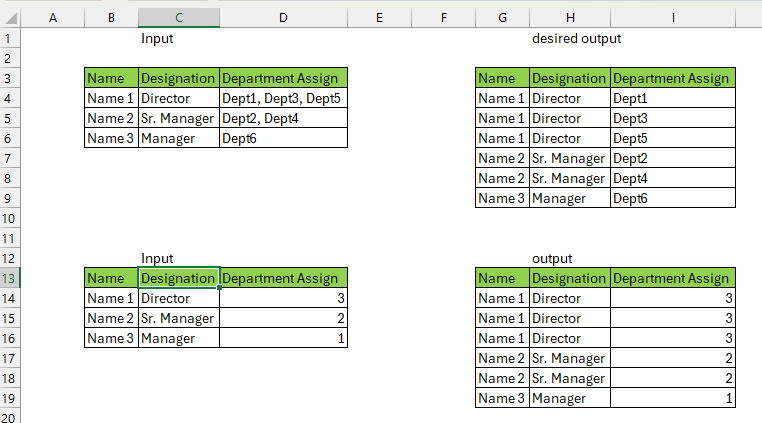This screenshot has height=423, width=762.
Task: Select "Department Assign" header in cell I13
Action: 673,278
